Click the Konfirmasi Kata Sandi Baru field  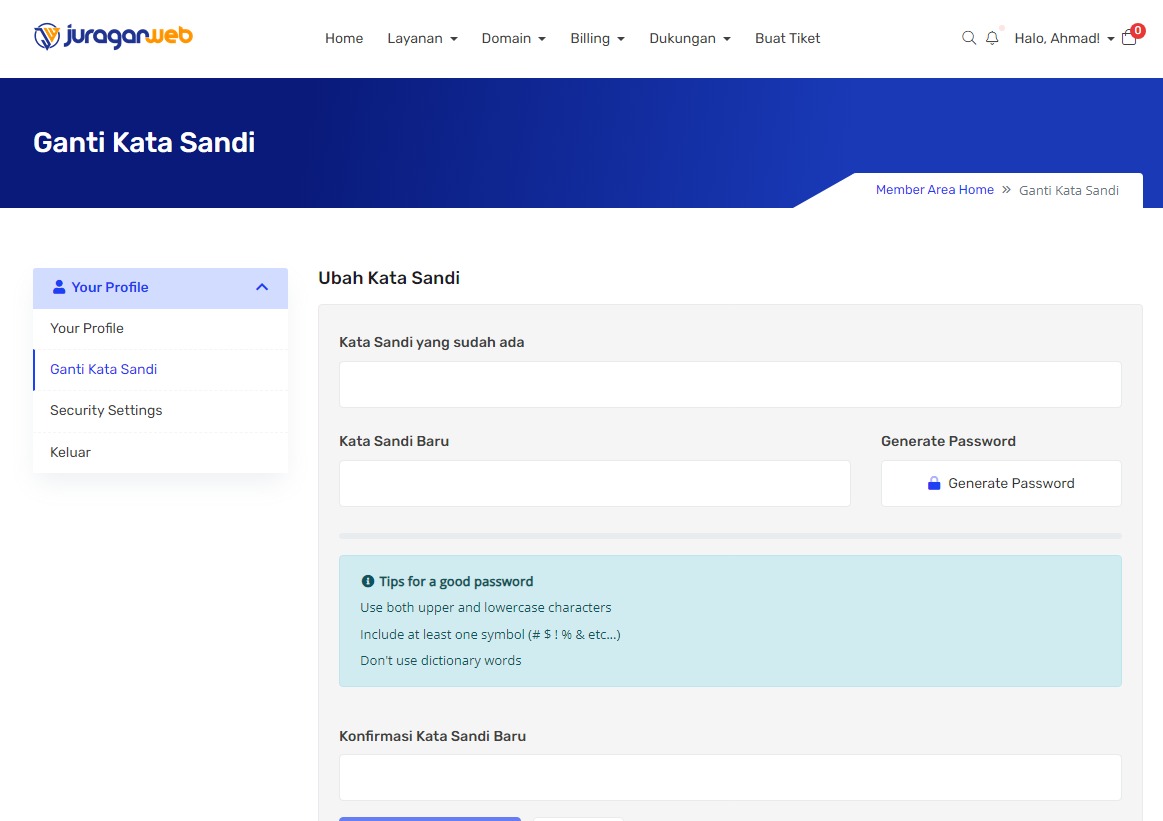[730, 777]
